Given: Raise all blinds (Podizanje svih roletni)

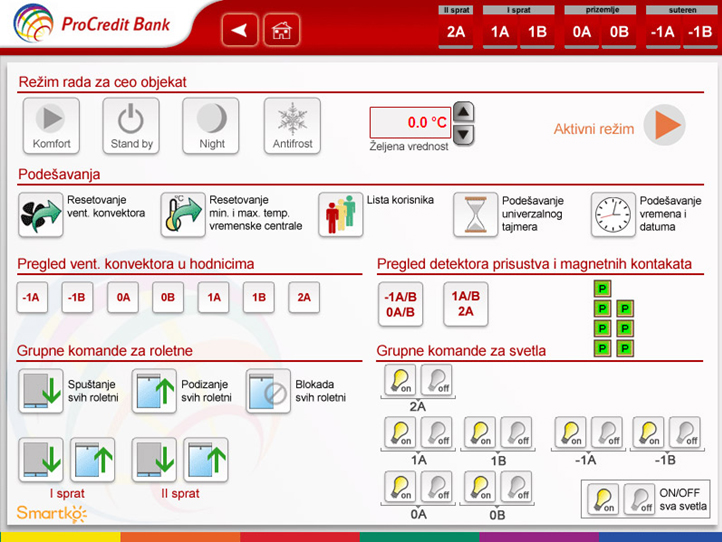Looking at the screenshot, I should (x=154, y=391).
